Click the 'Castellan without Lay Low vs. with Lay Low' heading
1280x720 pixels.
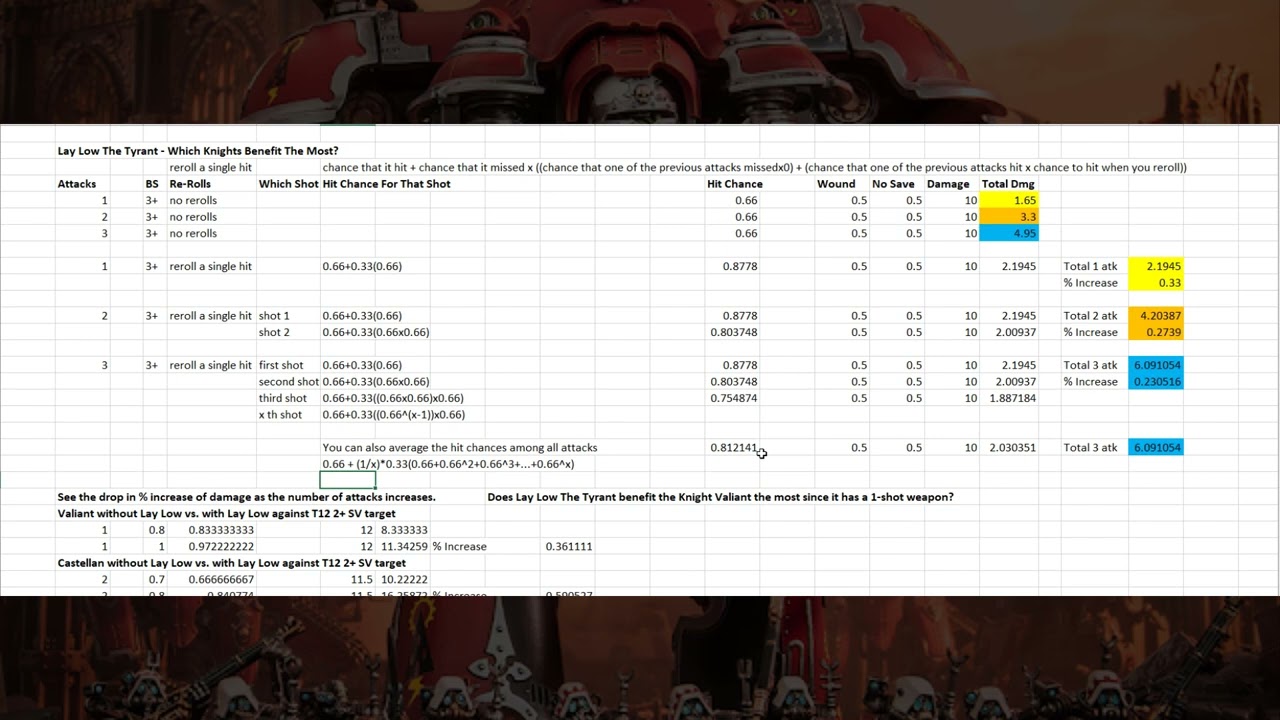coord(232,563)
